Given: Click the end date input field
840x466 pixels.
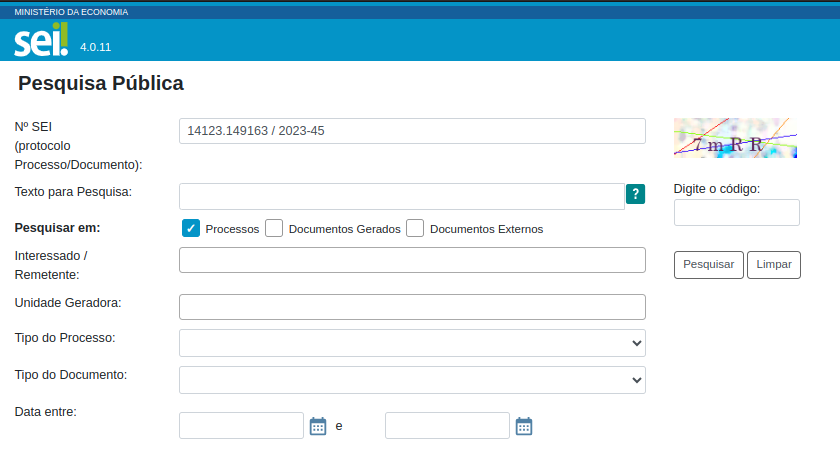Looking at the screenshot, I should pyautogui.click(x=447, y=426).
